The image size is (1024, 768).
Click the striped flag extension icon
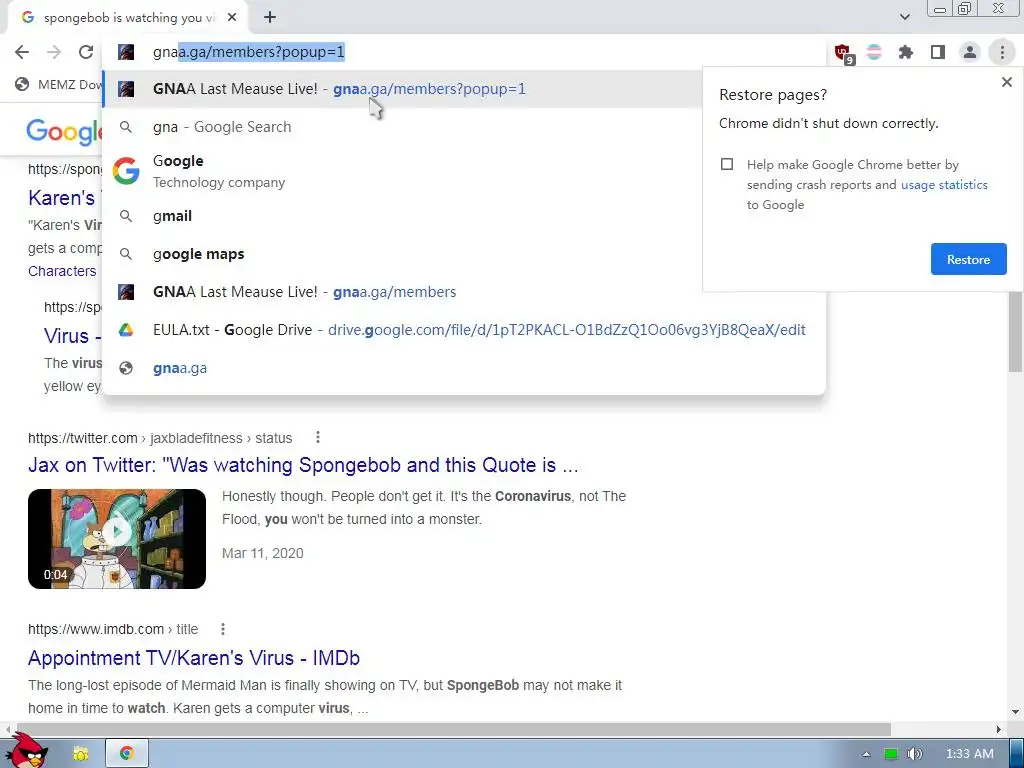(x=874, y=52)
